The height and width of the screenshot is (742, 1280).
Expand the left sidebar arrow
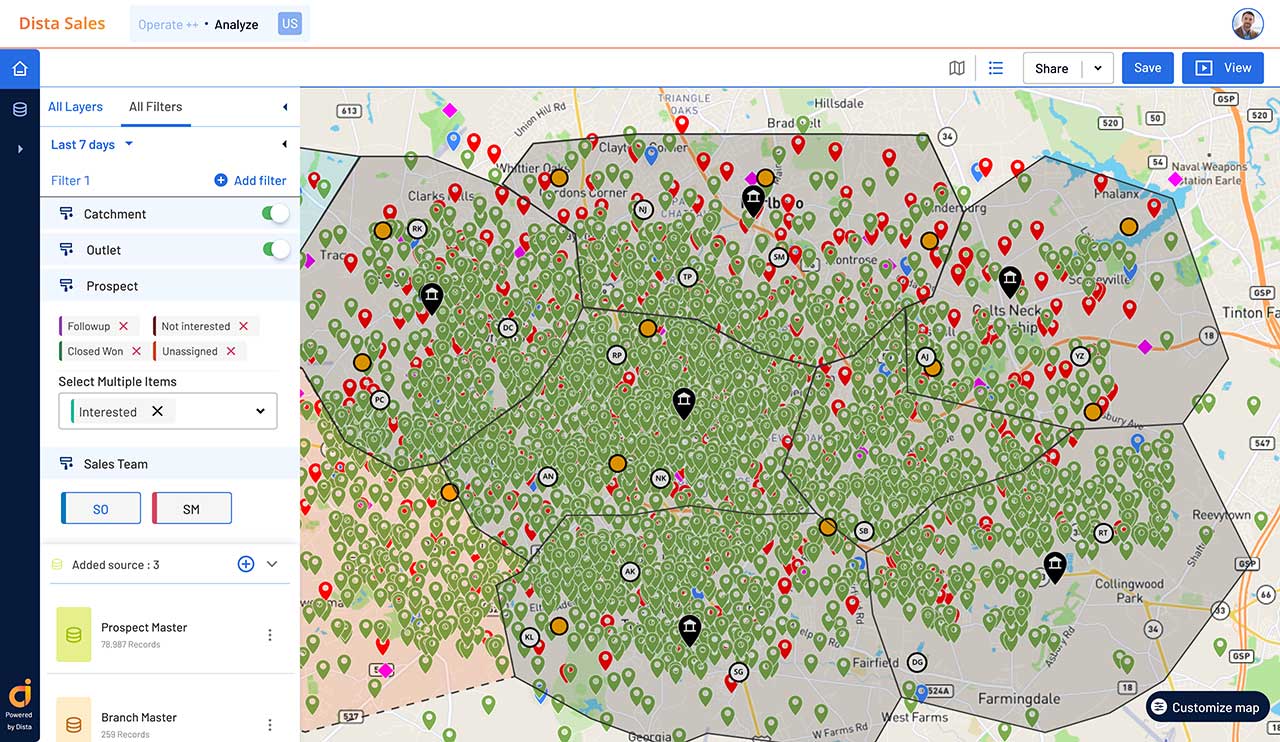(x=19, y=149)
